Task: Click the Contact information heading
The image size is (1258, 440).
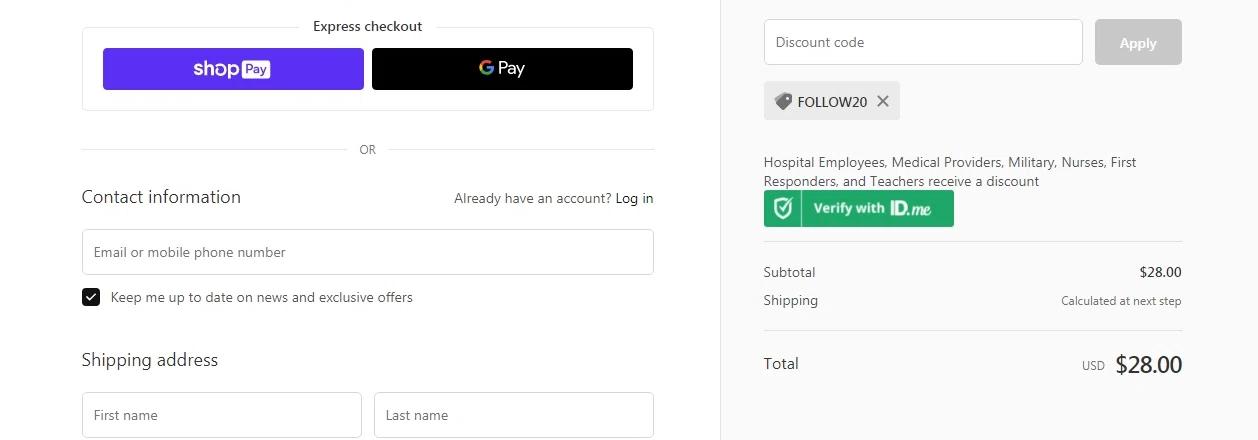Action: [x=161, y=197]
